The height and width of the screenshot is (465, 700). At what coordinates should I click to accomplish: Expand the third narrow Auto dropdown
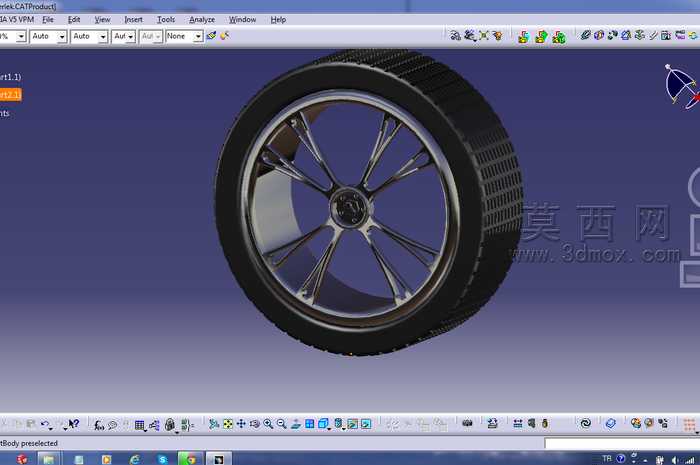[130, 37]
